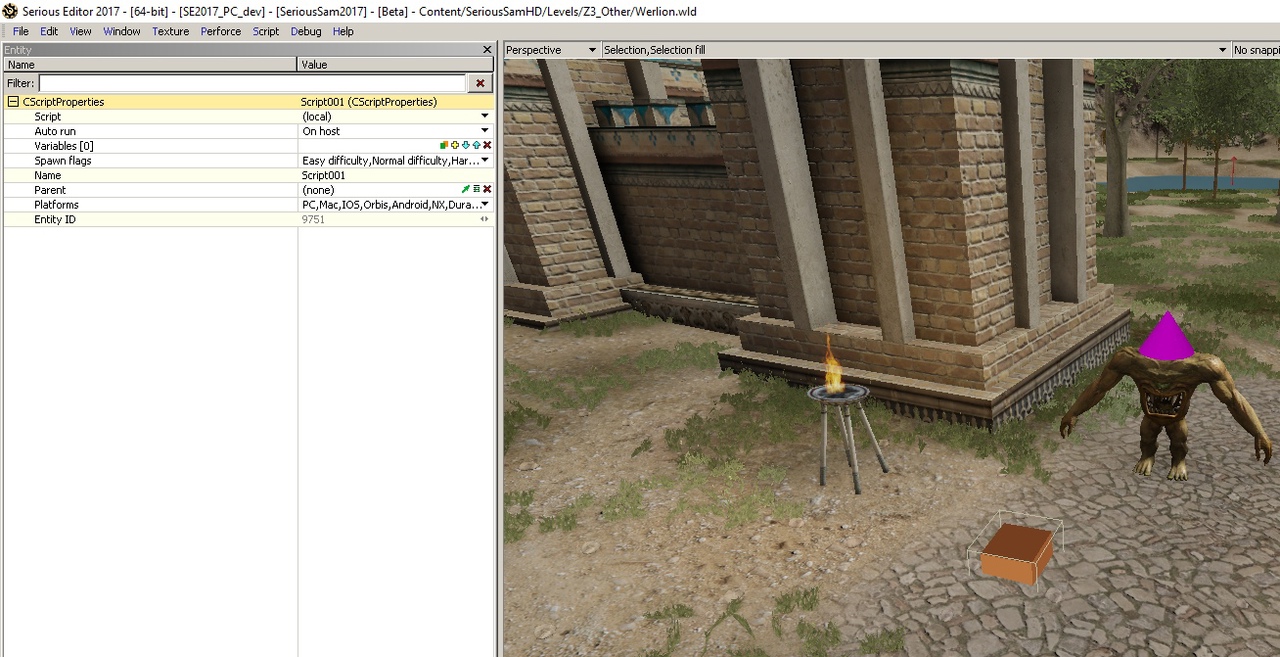Click the duplicate-item icon in the Variables row
This screenshot has width=1280, height=657.
click(444, 146)
